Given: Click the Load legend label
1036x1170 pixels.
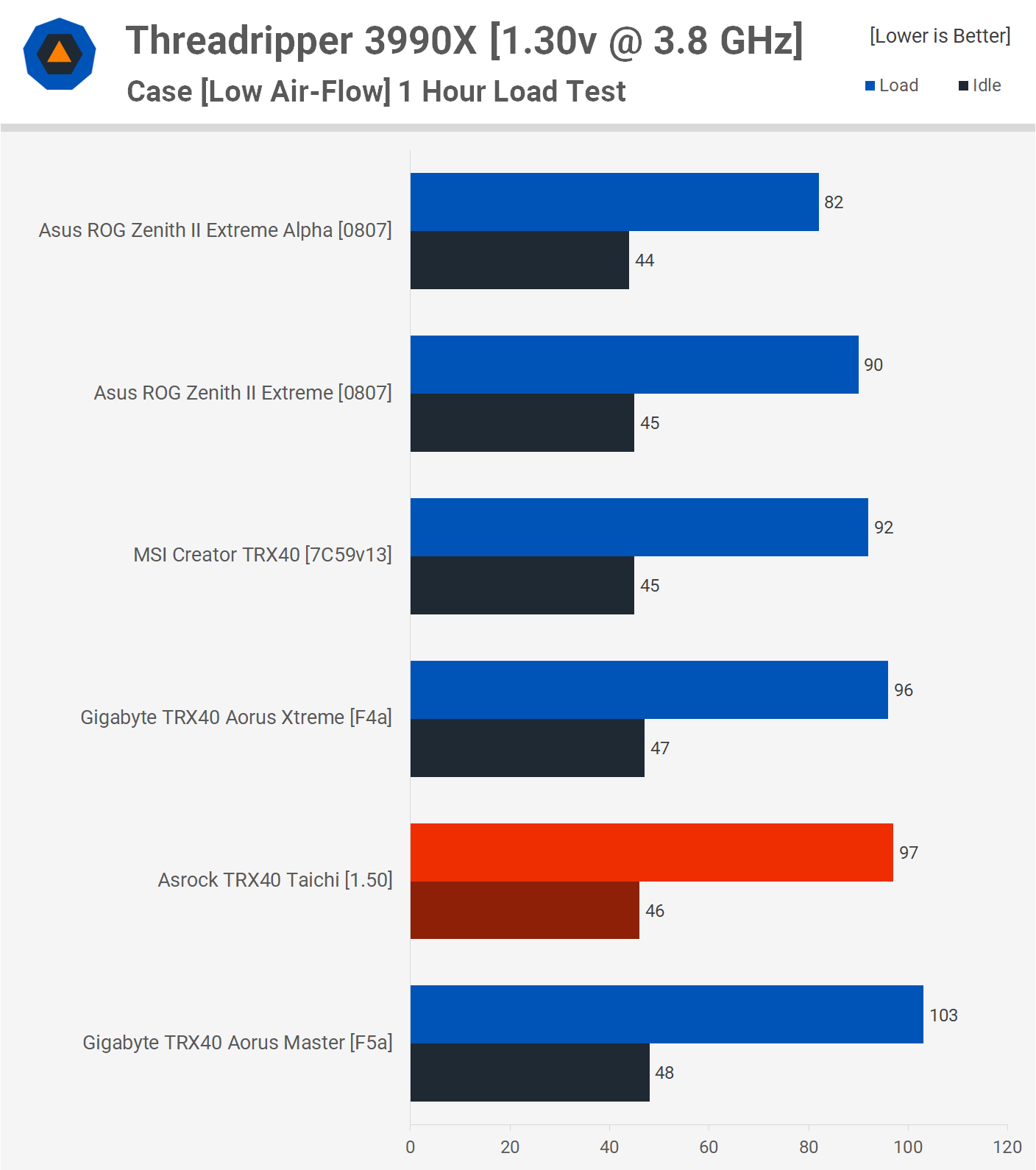Looking at the screenshot, I should pyautogui.click(x=898, y=85).
